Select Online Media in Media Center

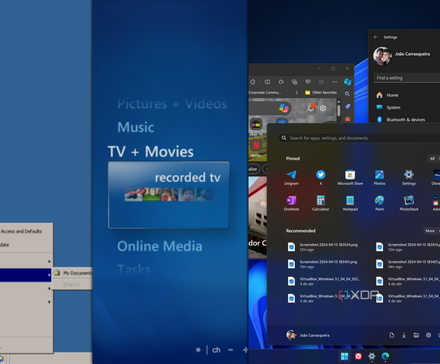click(160, 246)
